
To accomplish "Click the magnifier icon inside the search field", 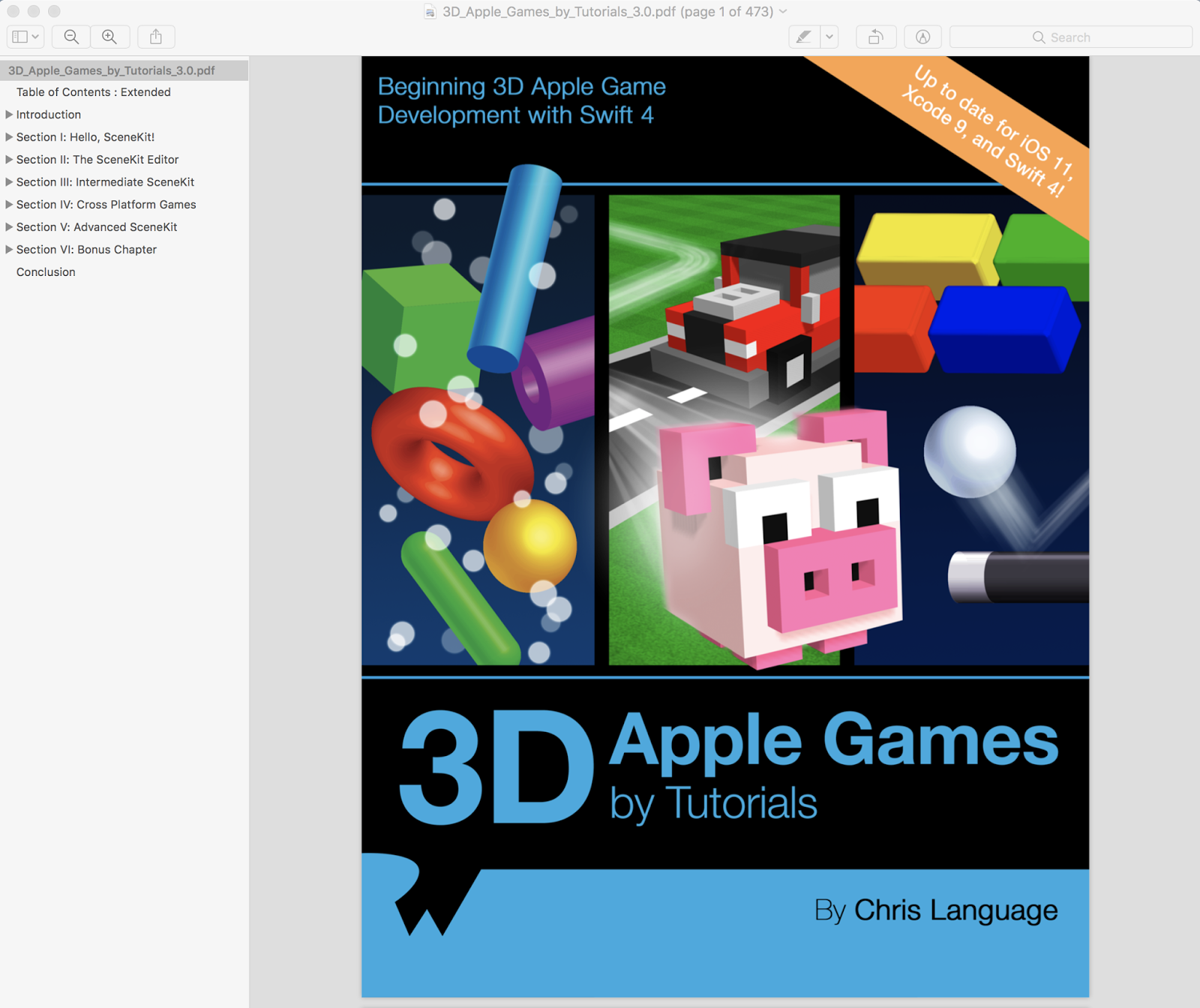I will (x=1038, y=36).
